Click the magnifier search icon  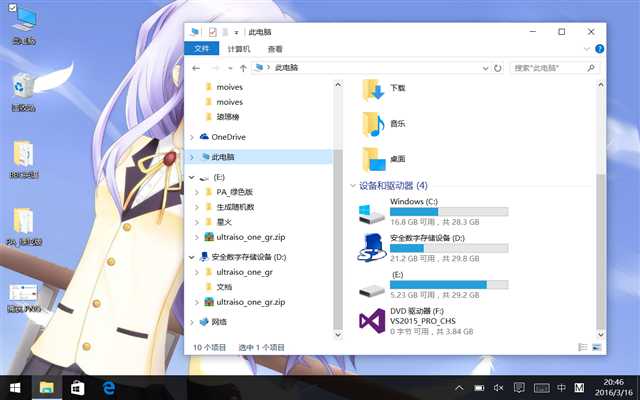click(x=591, y=68)
